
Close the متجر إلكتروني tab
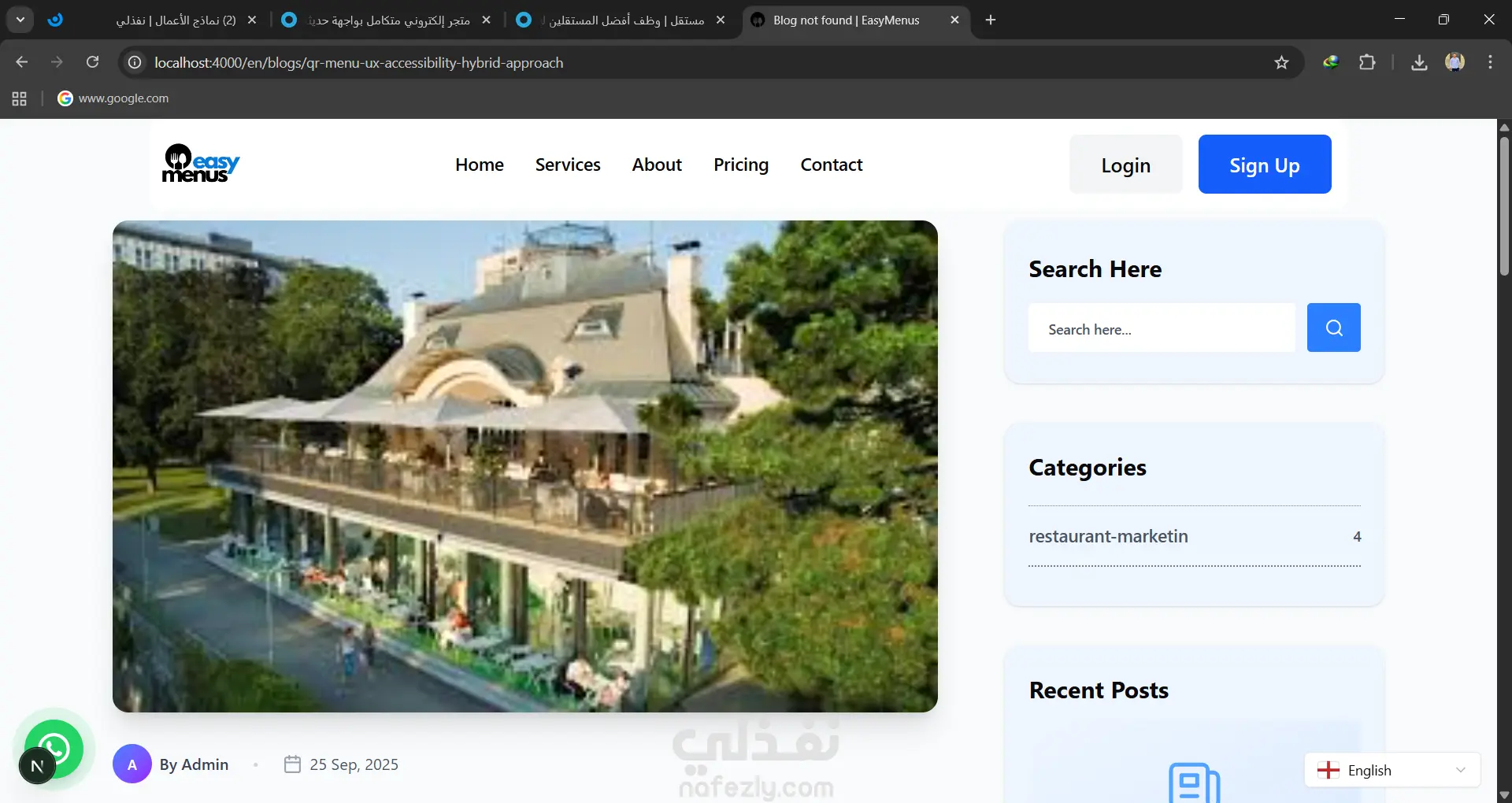[x=487, y=20]
